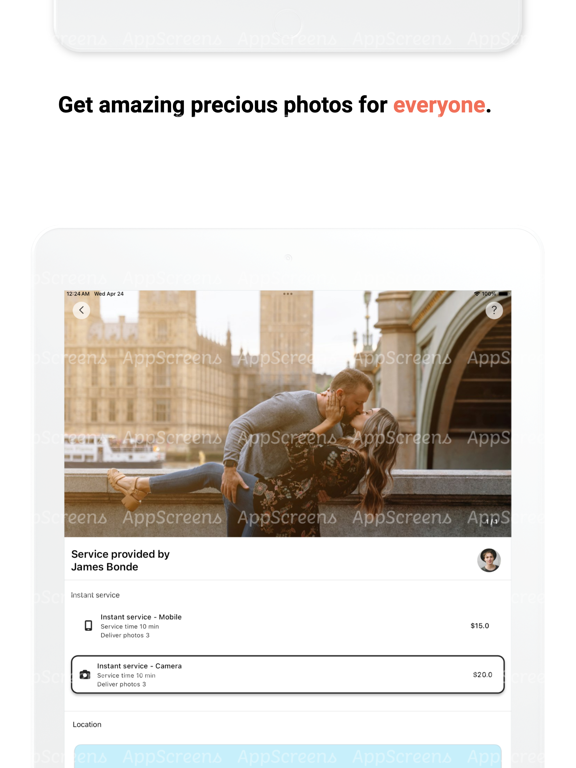Select the Instant service - Mobile option

[288, 626]
